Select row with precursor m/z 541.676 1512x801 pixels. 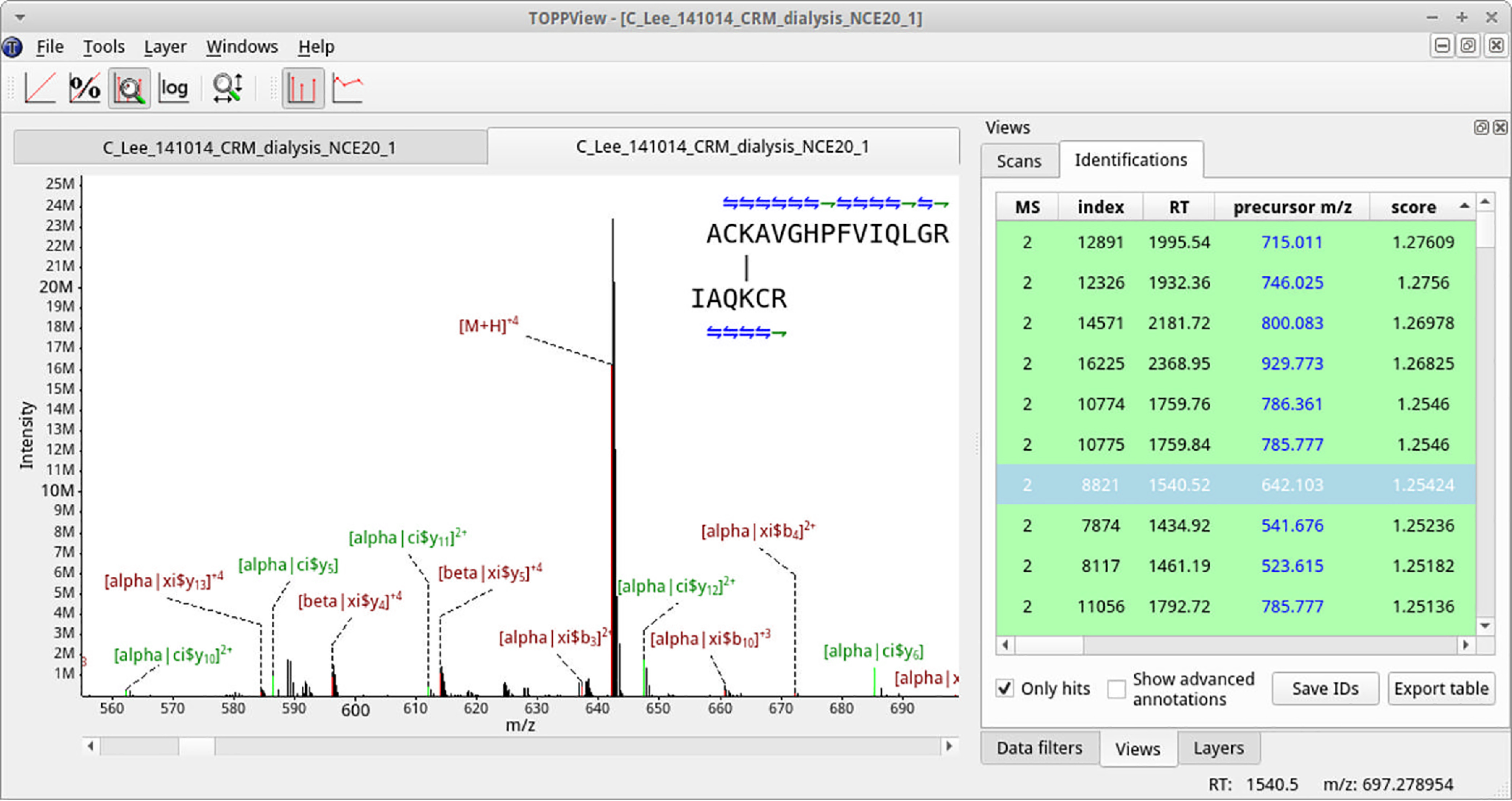coord(1236,526)
